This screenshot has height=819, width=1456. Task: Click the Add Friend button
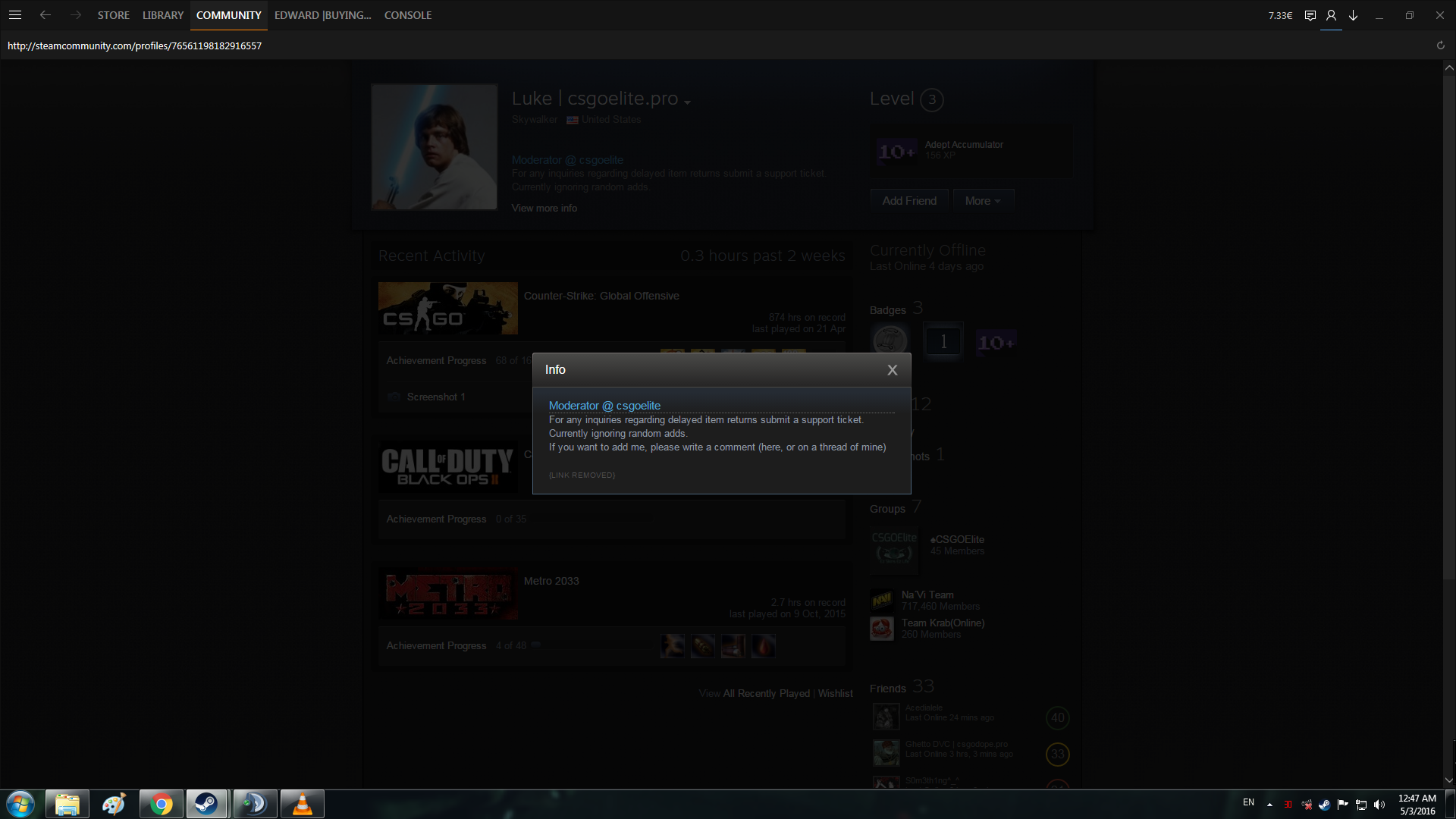click(x=909, y=201)
